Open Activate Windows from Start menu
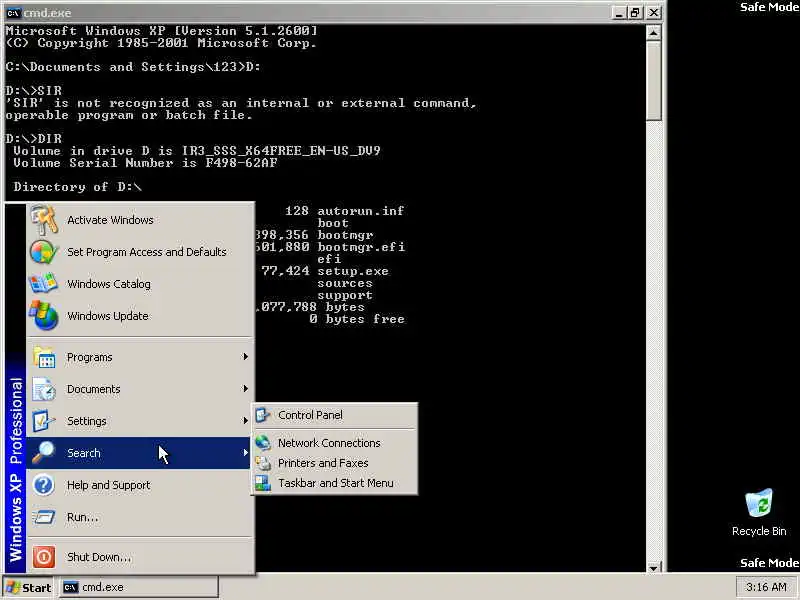Viewport: 800px width, 600px height. 140,220
